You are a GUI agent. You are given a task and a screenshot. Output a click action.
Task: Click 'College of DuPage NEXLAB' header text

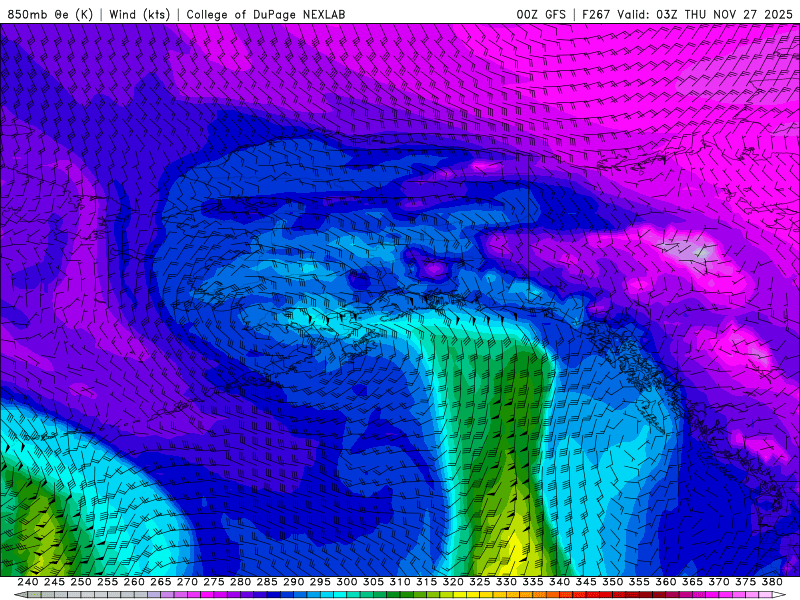(266, 14)
